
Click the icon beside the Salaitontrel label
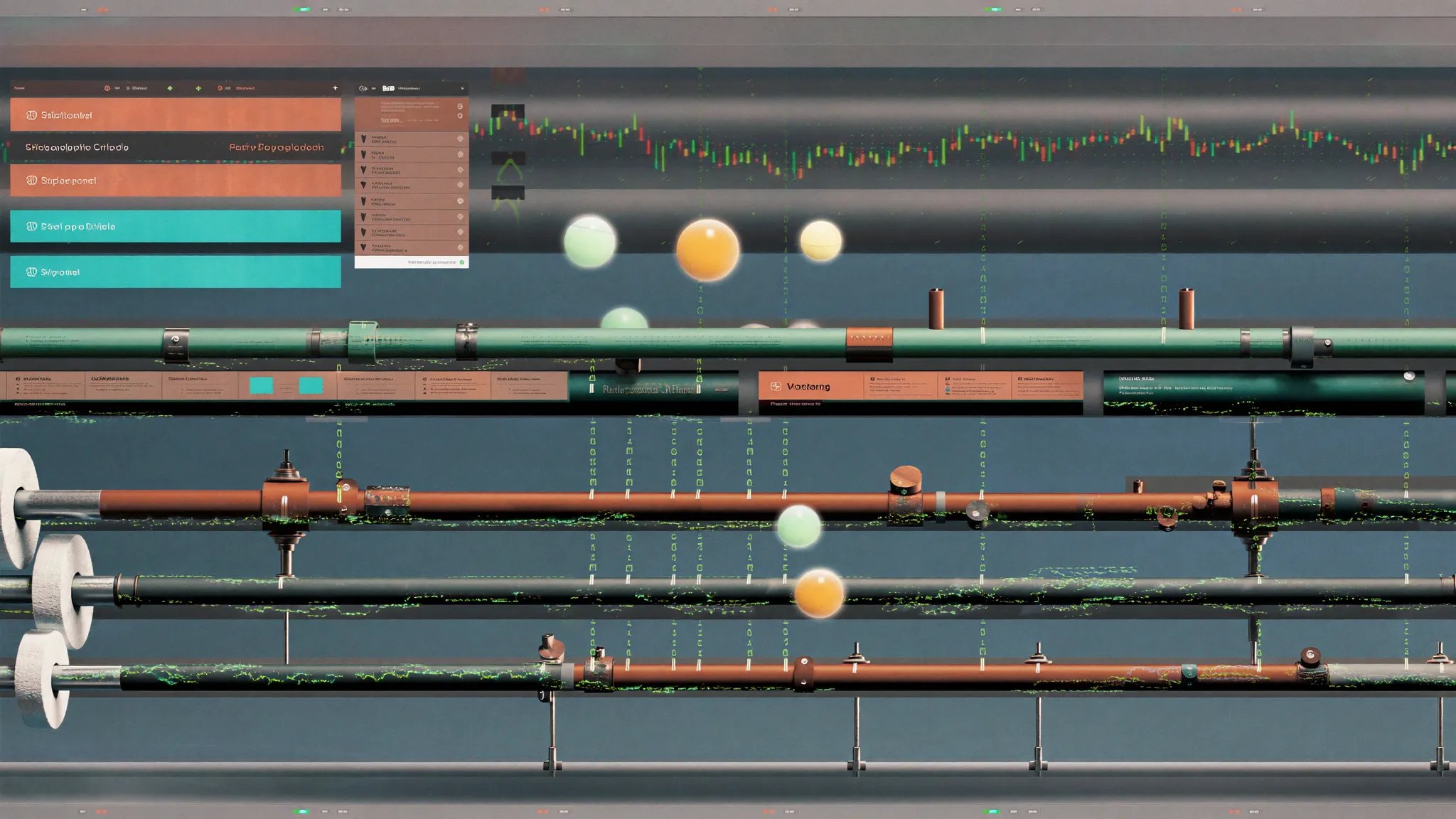[31, 115]
